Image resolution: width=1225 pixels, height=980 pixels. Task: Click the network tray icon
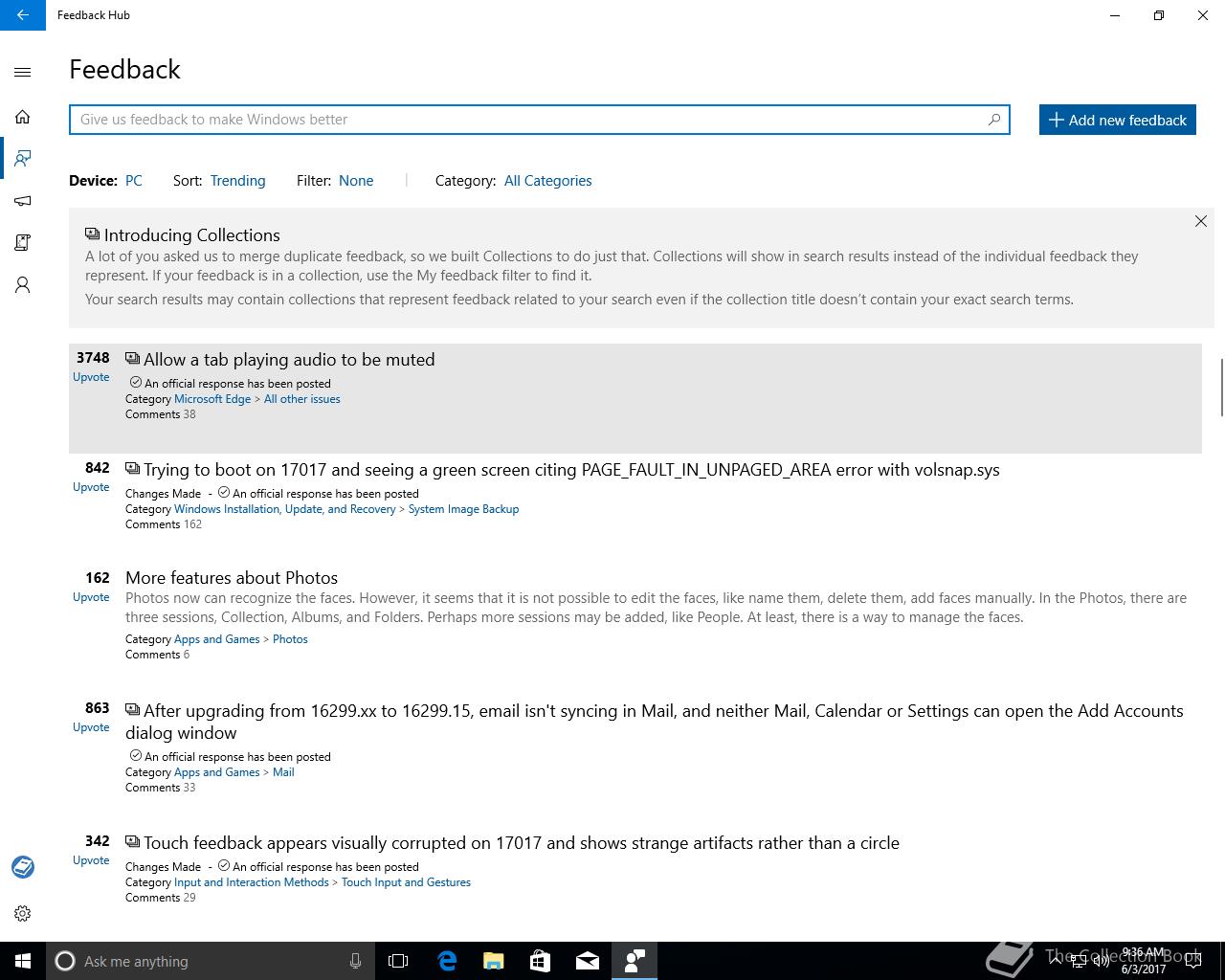tap(1079, 962)
